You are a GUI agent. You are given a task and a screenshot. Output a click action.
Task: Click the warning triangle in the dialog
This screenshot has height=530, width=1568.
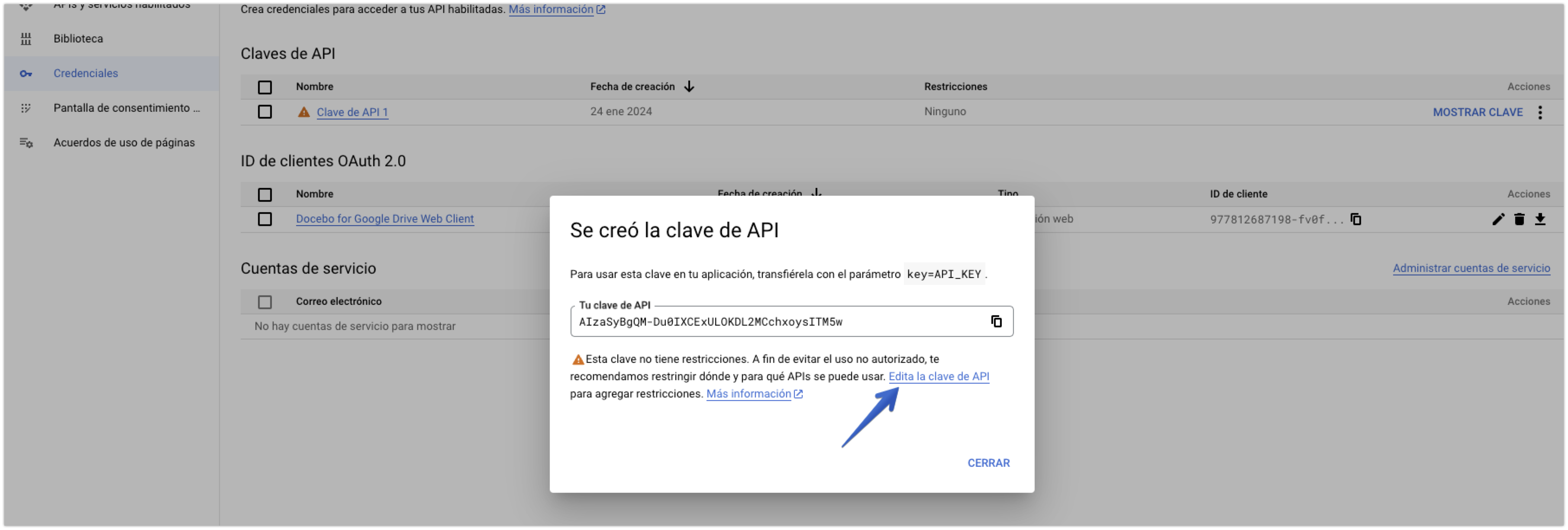578,360
